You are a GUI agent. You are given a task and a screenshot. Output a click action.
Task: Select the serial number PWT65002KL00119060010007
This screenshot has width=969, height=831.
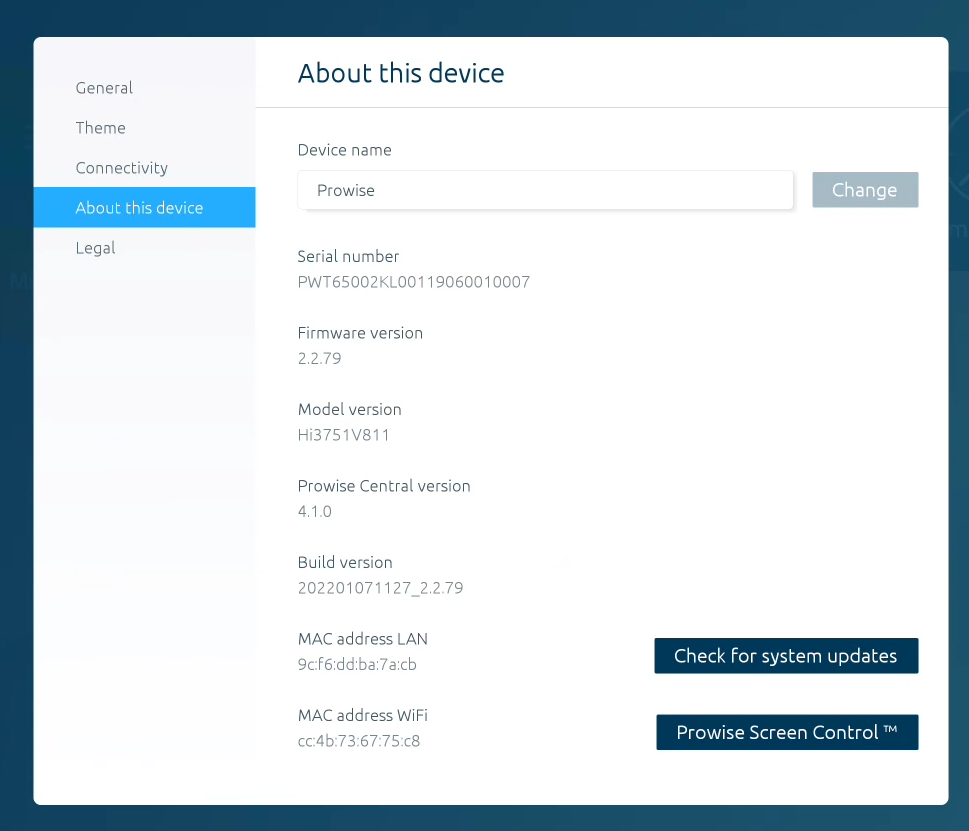413,282
